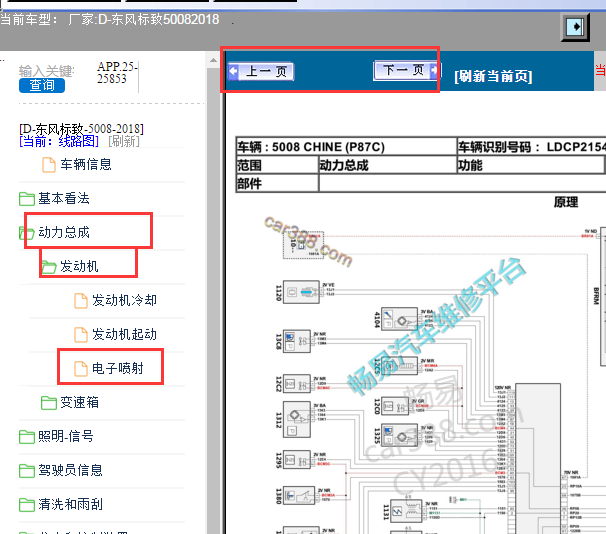Click the 刷新当前页 link
This screenshot has width=606, height=534.
pyautogui.click(x=493, y=76)
